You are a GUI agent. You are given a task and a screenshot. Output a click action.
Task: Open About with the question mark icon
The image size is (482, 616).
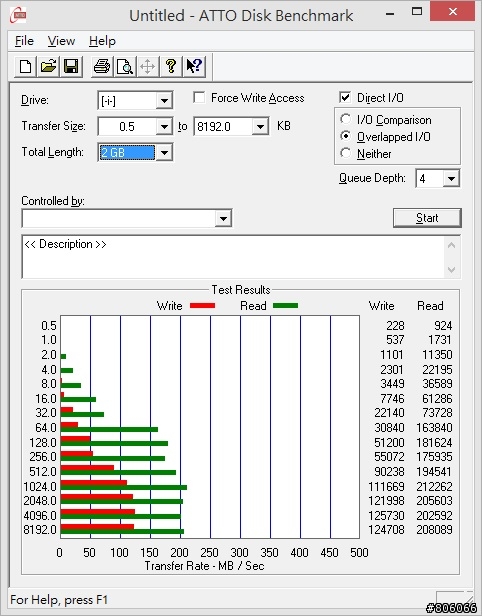click(171, 66)
